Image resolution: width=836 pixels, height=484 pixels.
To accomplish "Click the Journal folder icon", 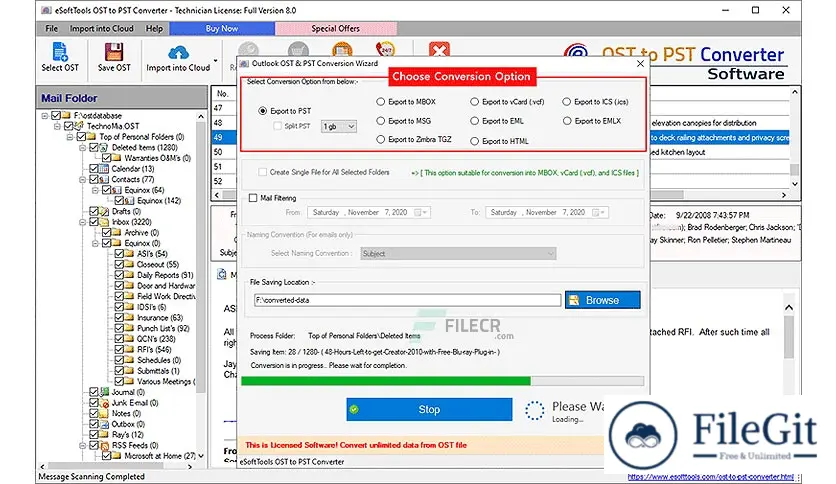I will 104,392.
